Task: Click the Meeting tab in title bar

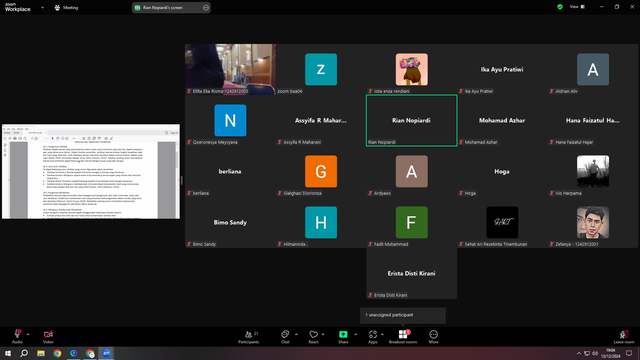Action: click(67, 7)
